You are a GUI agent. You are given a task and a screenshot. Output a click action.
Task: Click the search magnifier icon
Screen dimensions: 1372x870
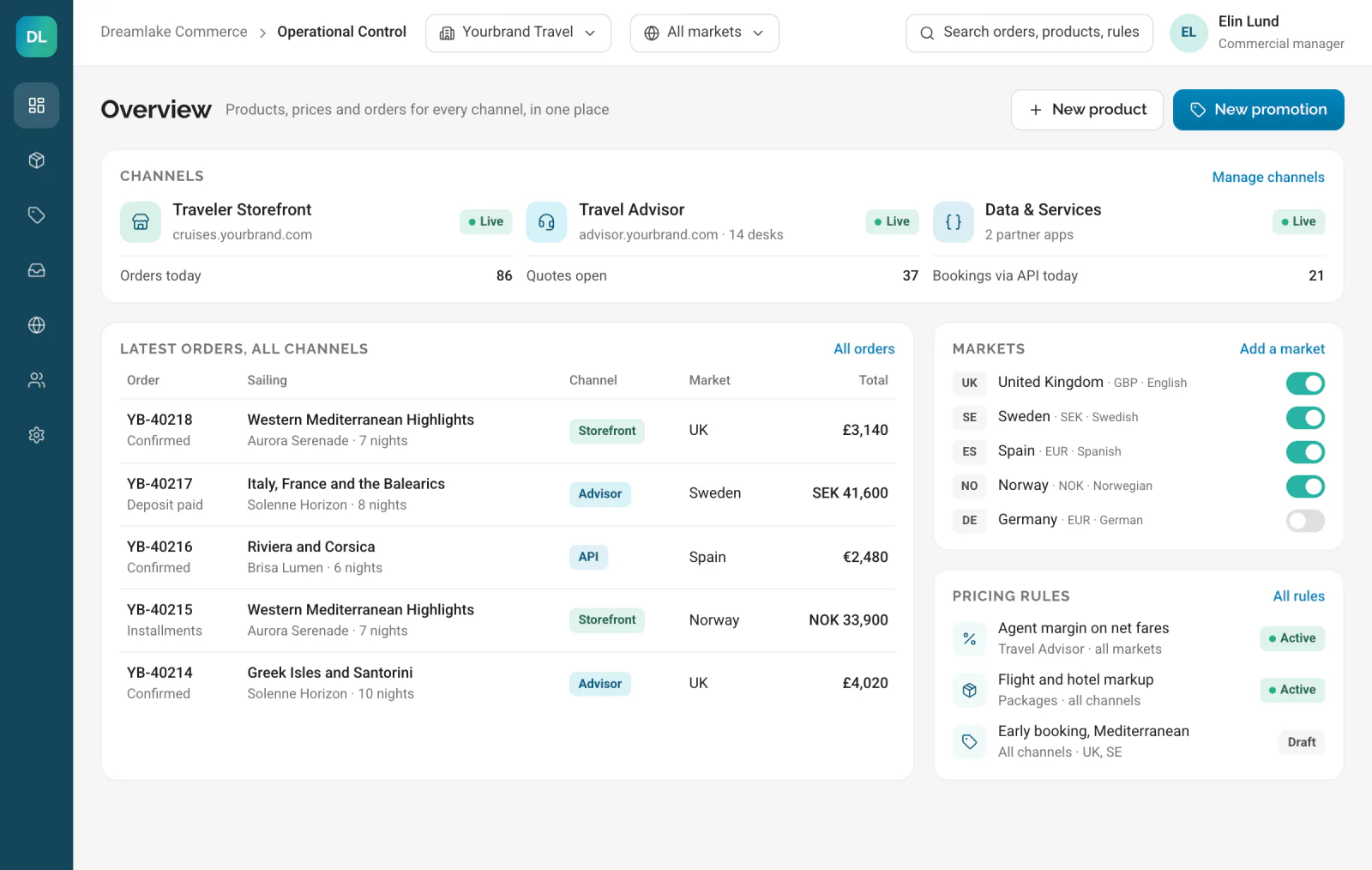tap(927, 33)
